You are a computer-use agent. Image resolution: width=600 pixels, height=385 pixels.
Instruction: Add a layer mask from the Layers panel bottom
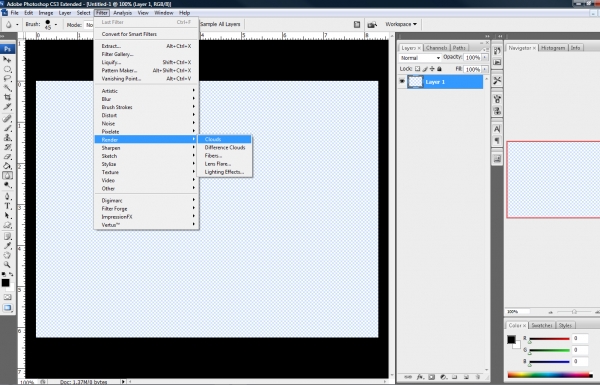[x=432, y=377]
